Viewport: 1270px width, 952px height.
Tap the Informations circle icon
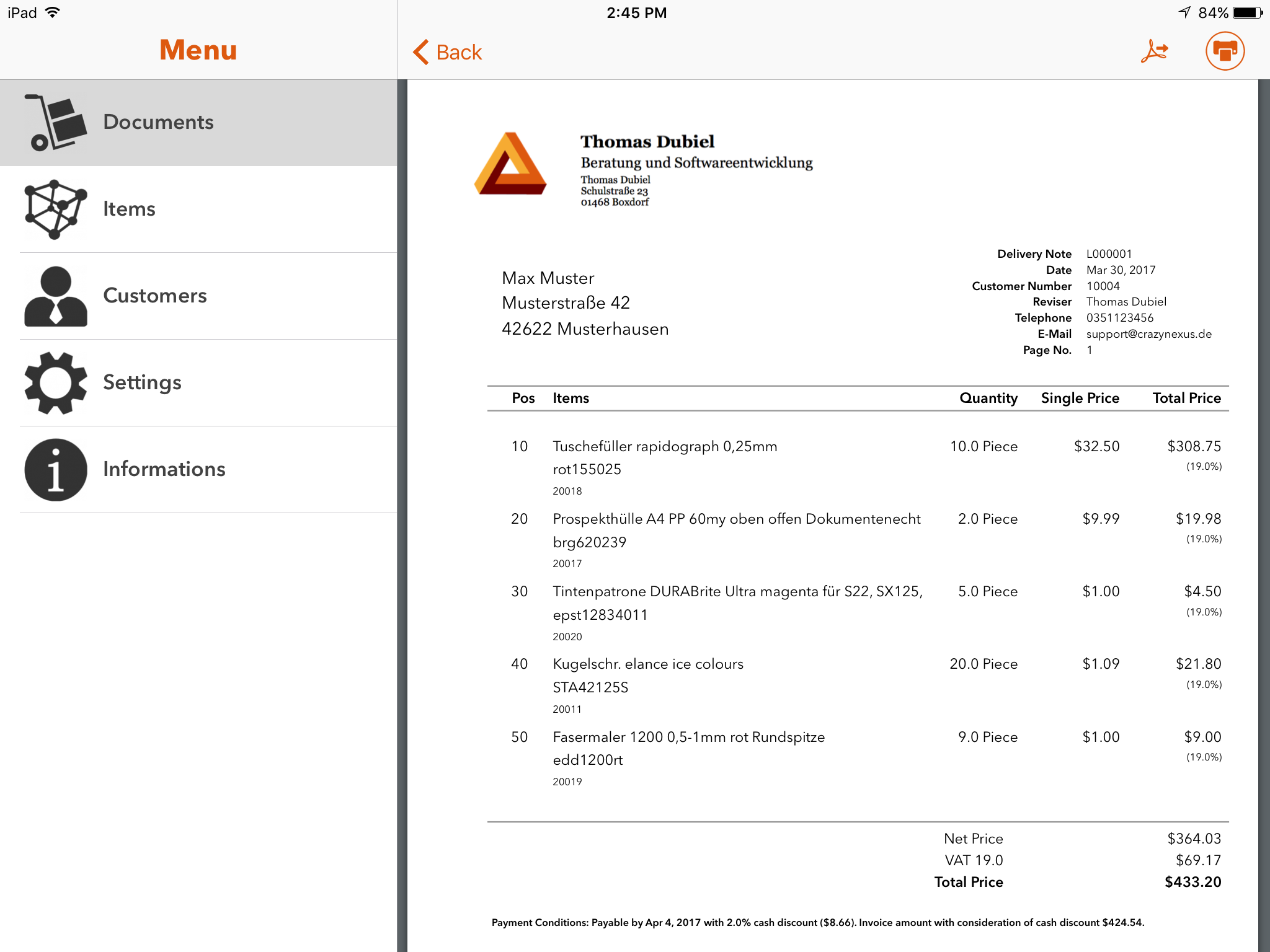coord(56,469)
